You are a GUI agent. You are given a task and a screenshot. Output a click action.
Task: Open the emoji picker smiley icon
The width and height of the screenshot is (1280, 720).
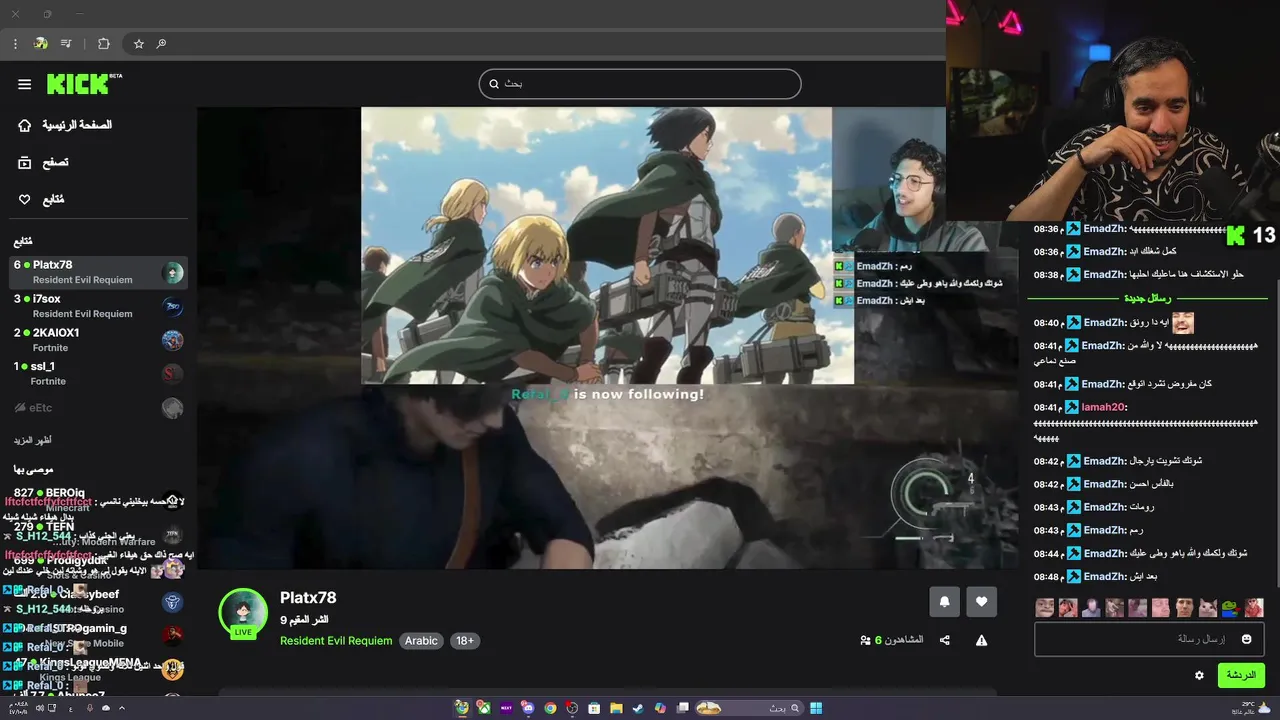(1246, 639)
